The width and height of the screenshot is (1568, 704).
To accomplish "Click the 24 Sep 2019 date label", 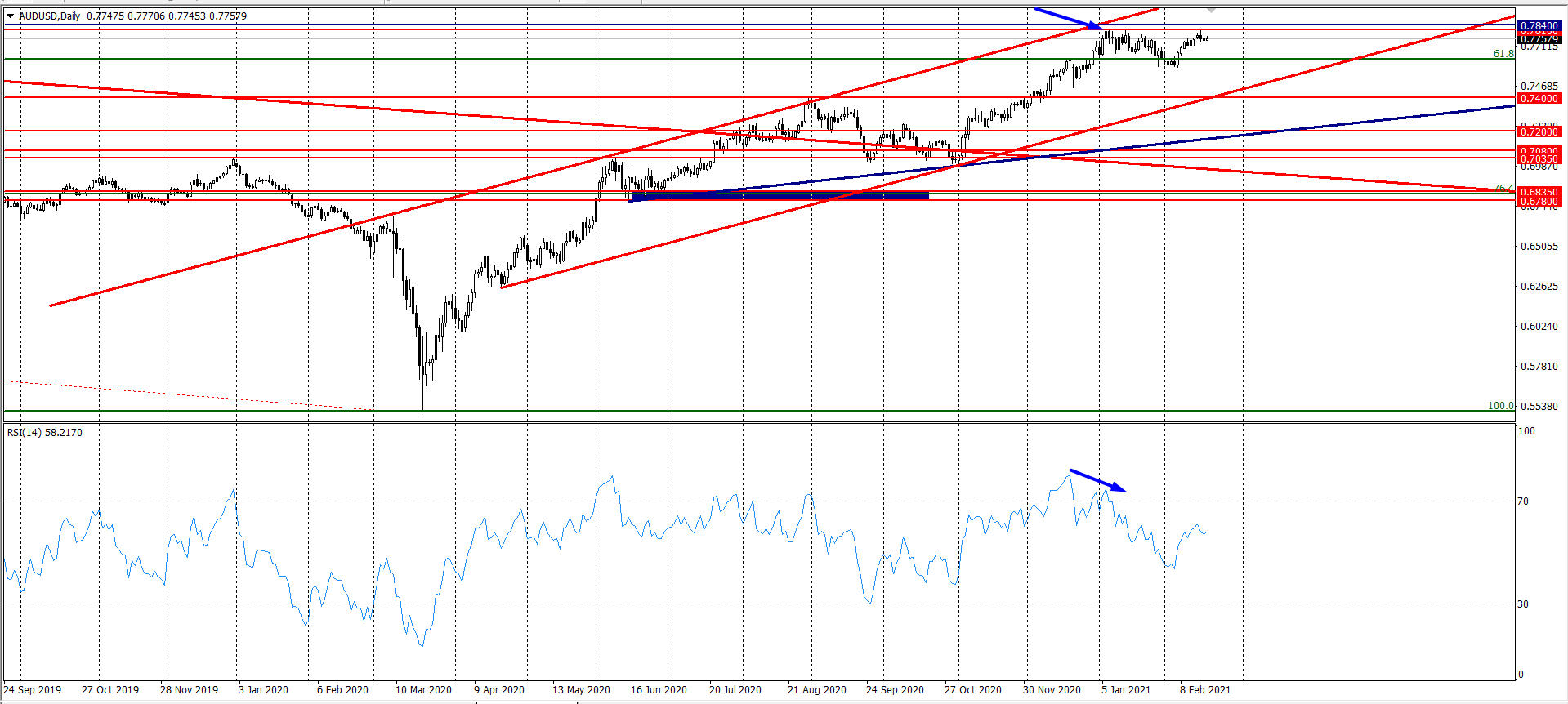I will (33, 689).
